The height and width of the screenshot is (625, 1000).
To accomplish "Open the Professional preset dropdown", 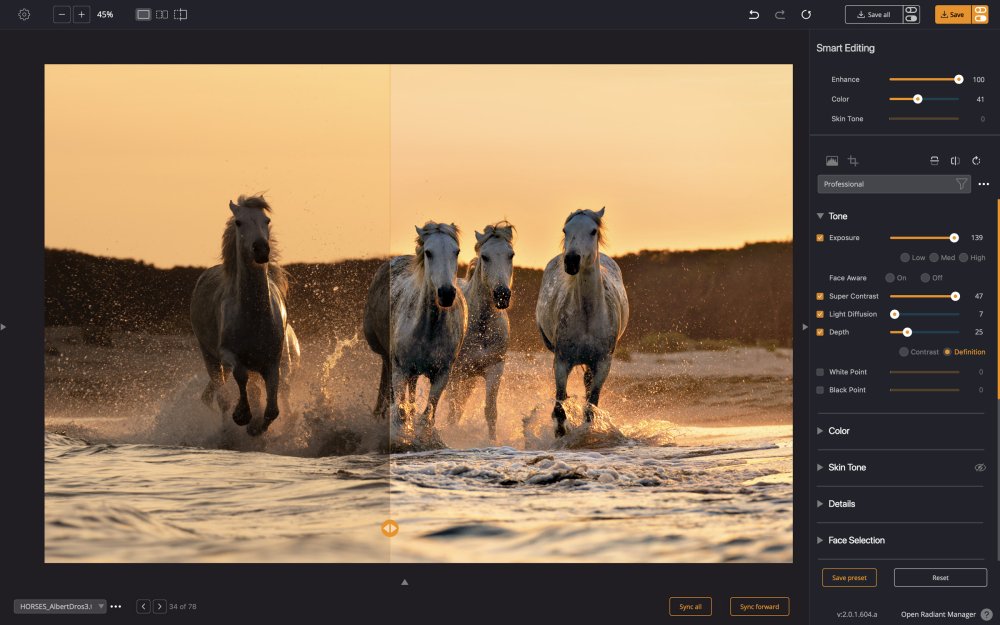I will coord(893,184).
